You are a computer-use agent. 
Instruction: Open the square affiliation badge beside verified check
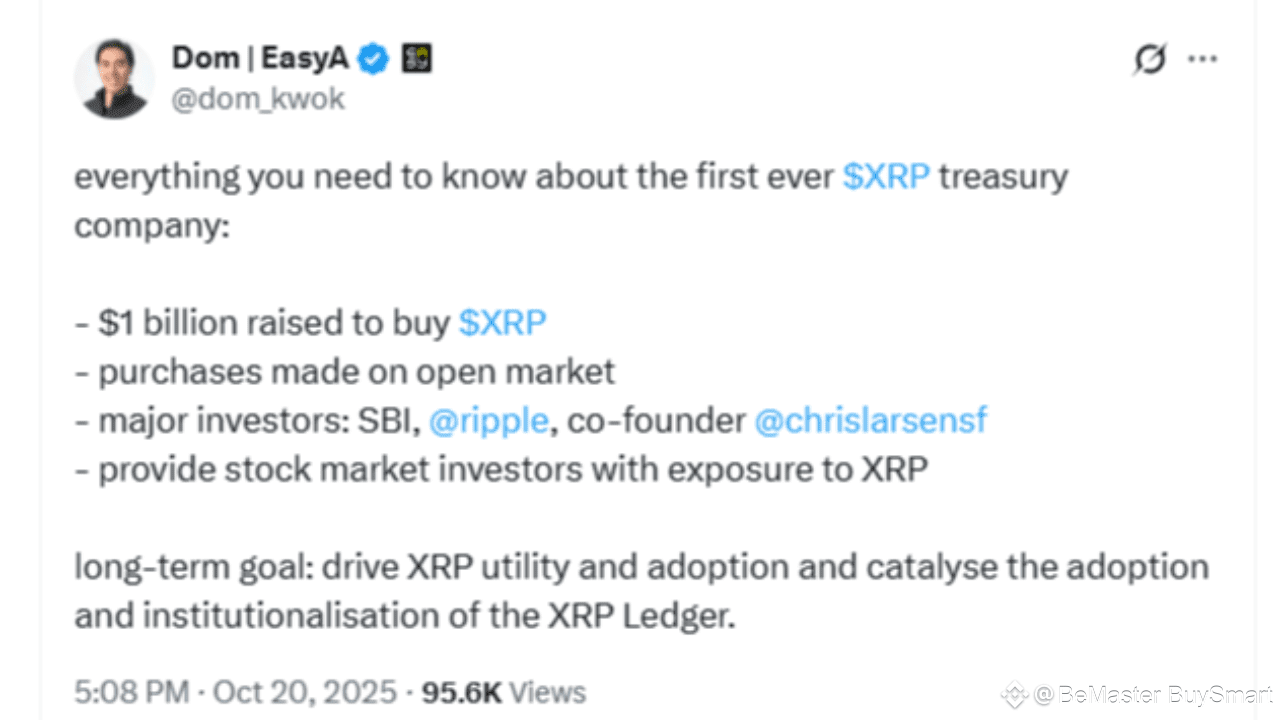coord(416,59)
